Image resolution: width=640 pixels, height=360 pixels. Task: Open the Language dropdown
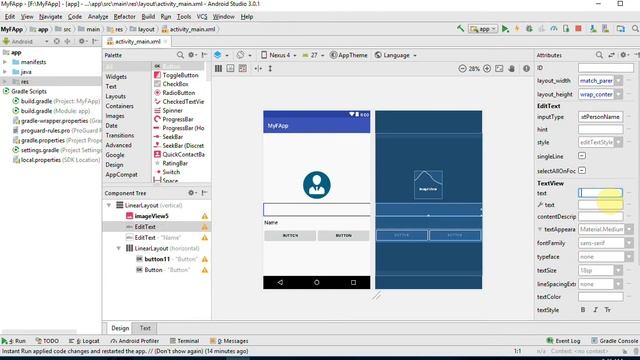pos(395,55)
